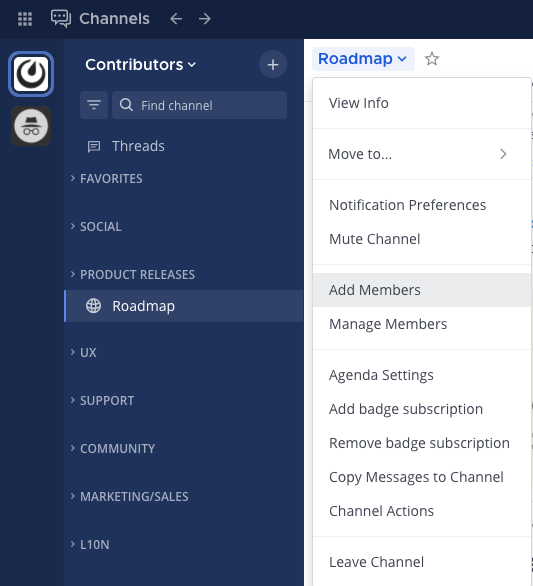
Task: Toggle the Roadmap channel header dropdown
Action: [x=363, y=59]
